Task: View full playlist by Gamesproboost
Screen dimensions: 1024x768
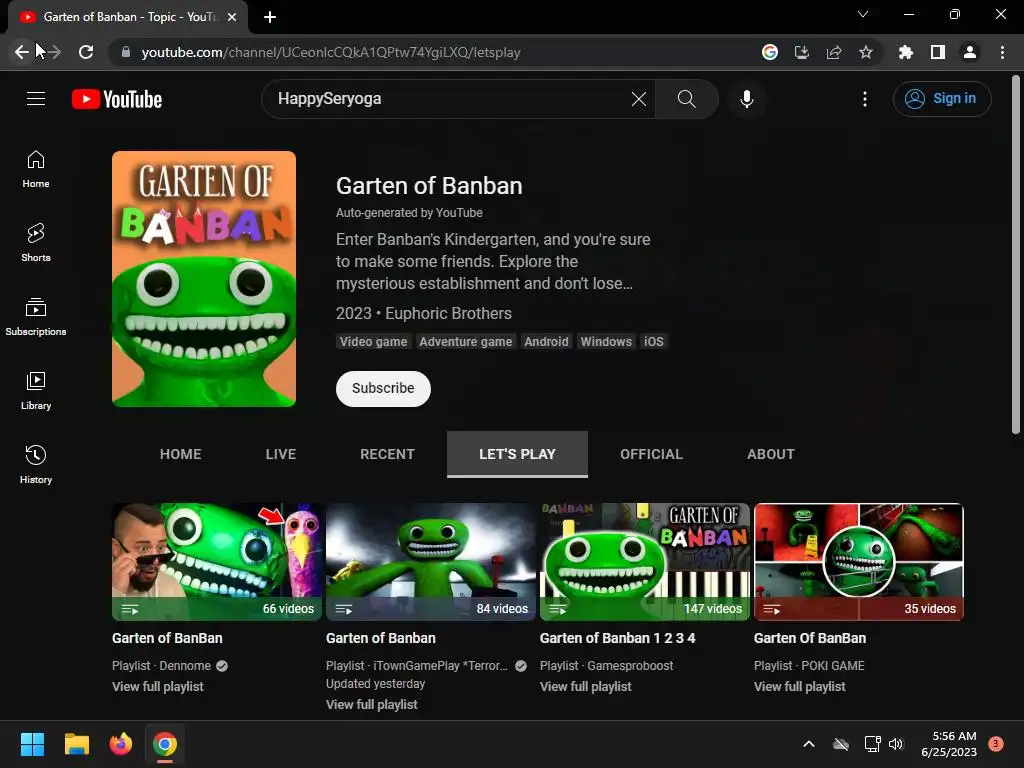Action: [x=586, y=686]
